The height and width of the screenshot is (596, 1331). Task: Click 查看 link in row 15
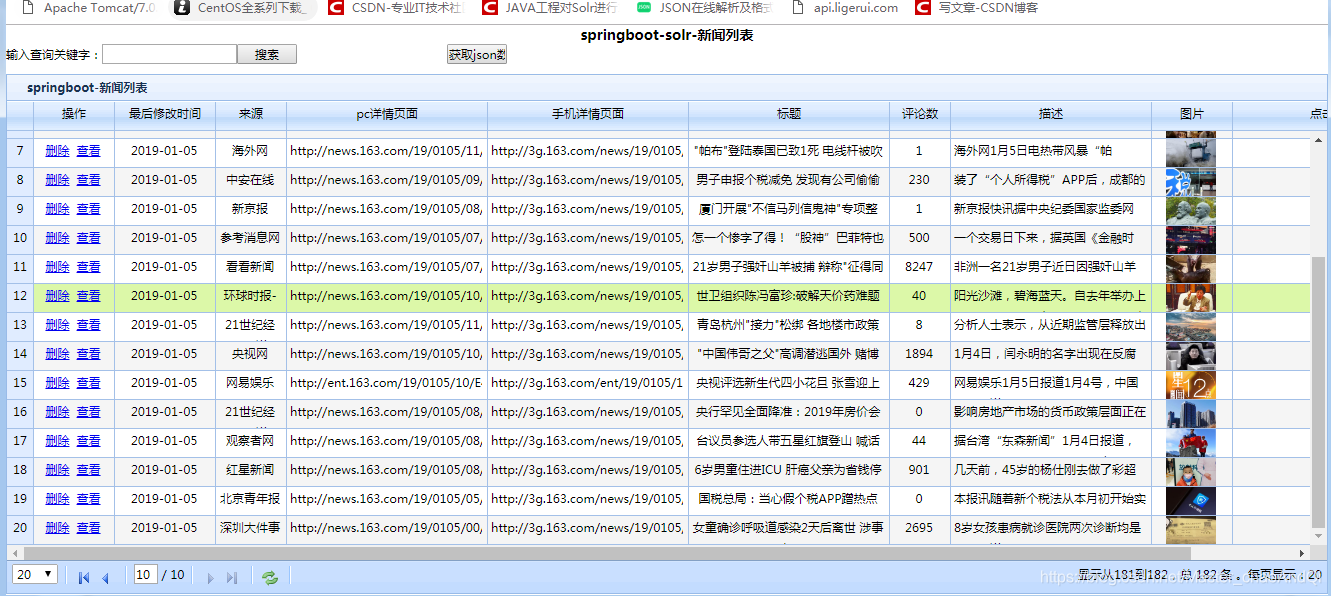click(88, 383)
